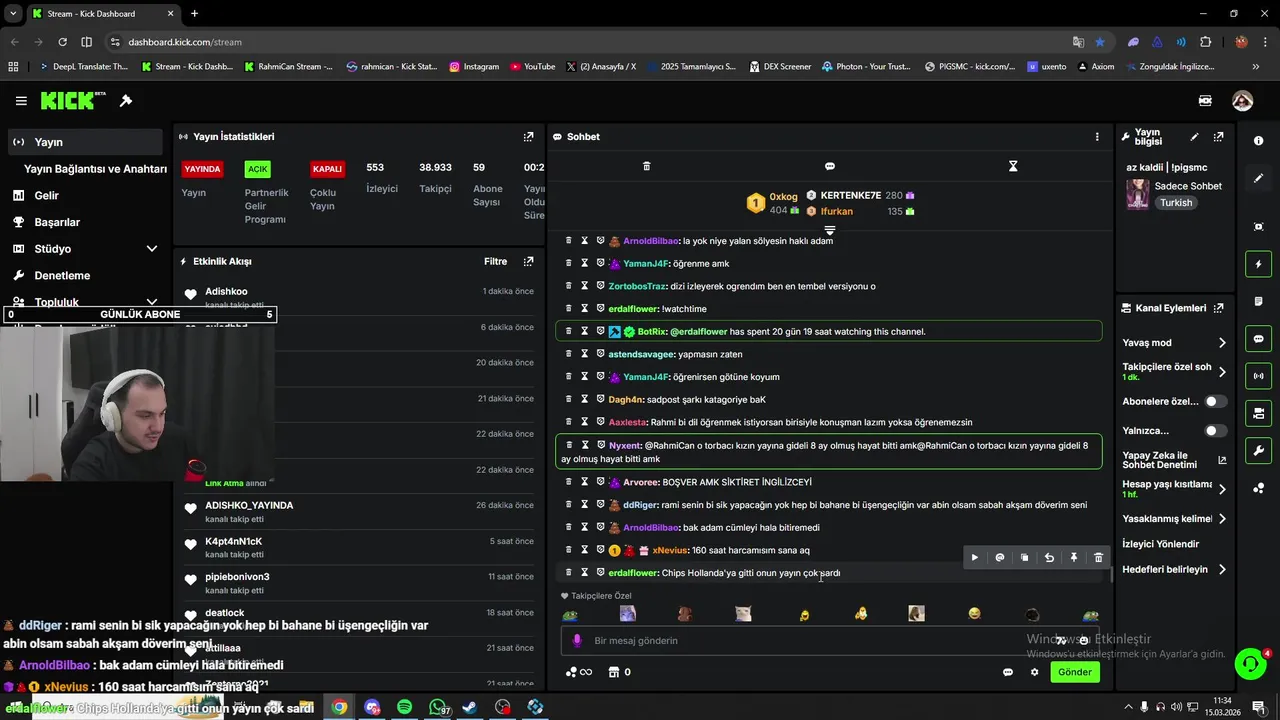Open Takipçilere özel sohbet settings arrow
Screen dimensions: 1280x720
pyautogui.click(x=1222, y=372)
